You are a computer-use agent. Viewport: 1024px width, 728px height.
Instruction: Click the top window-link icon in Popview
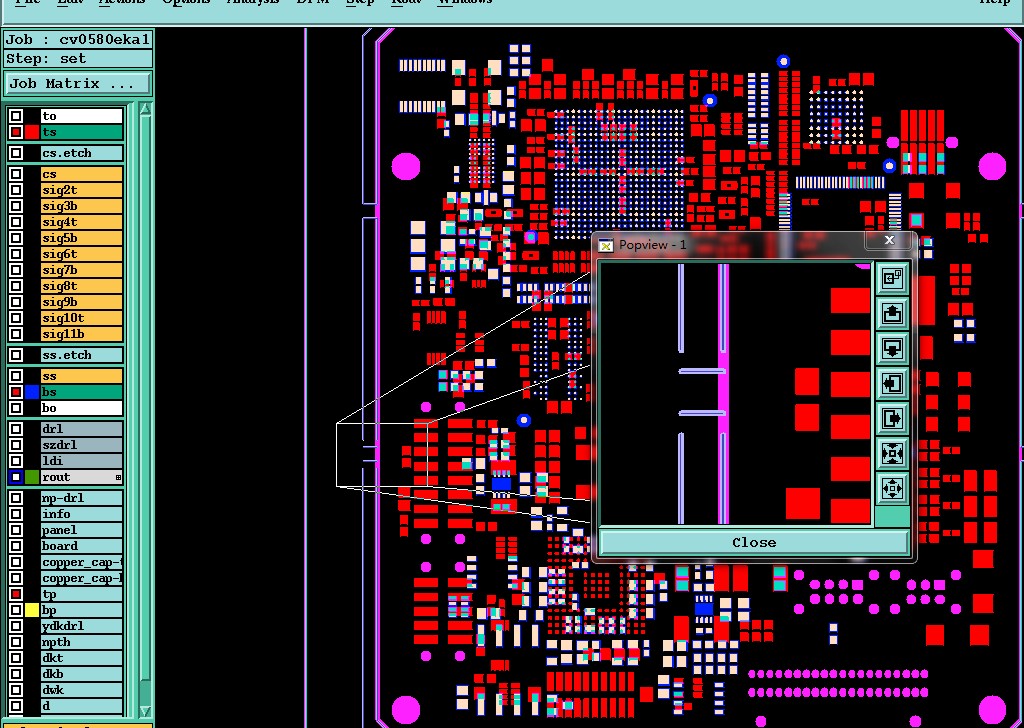tap(892, 279)
